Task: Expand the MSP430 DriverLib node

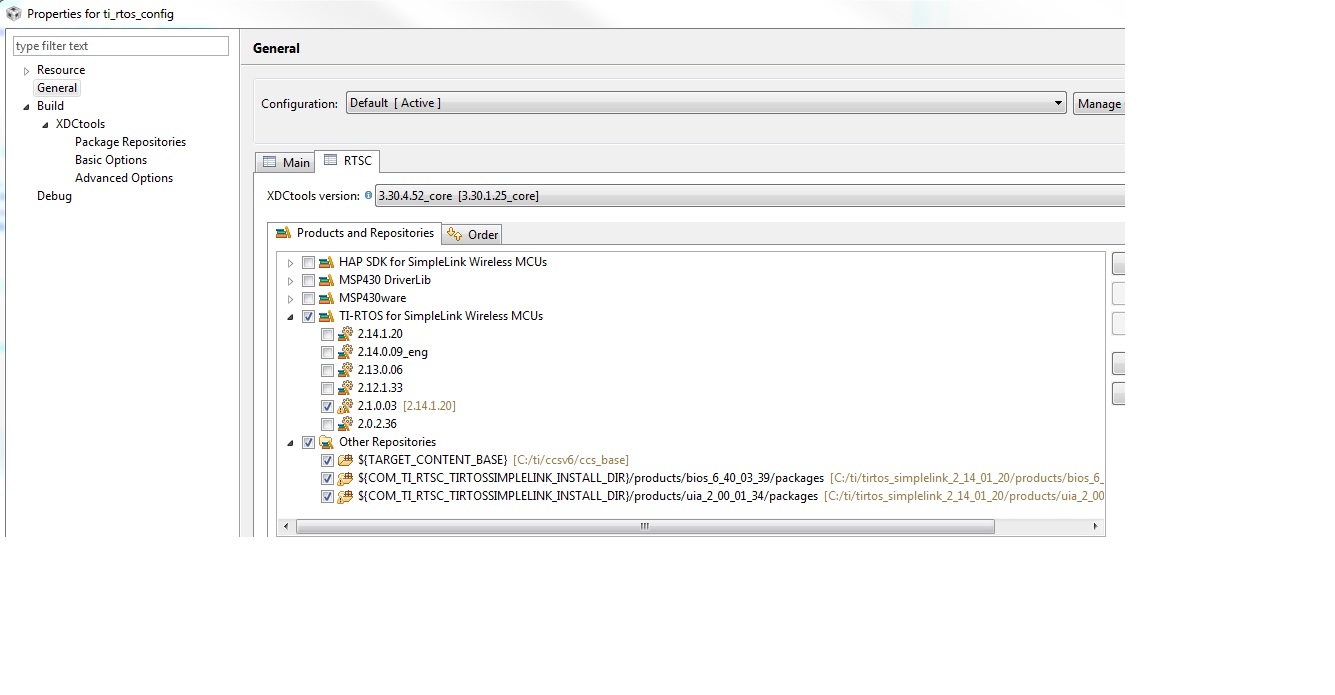Action: click(x=291, y=281)
